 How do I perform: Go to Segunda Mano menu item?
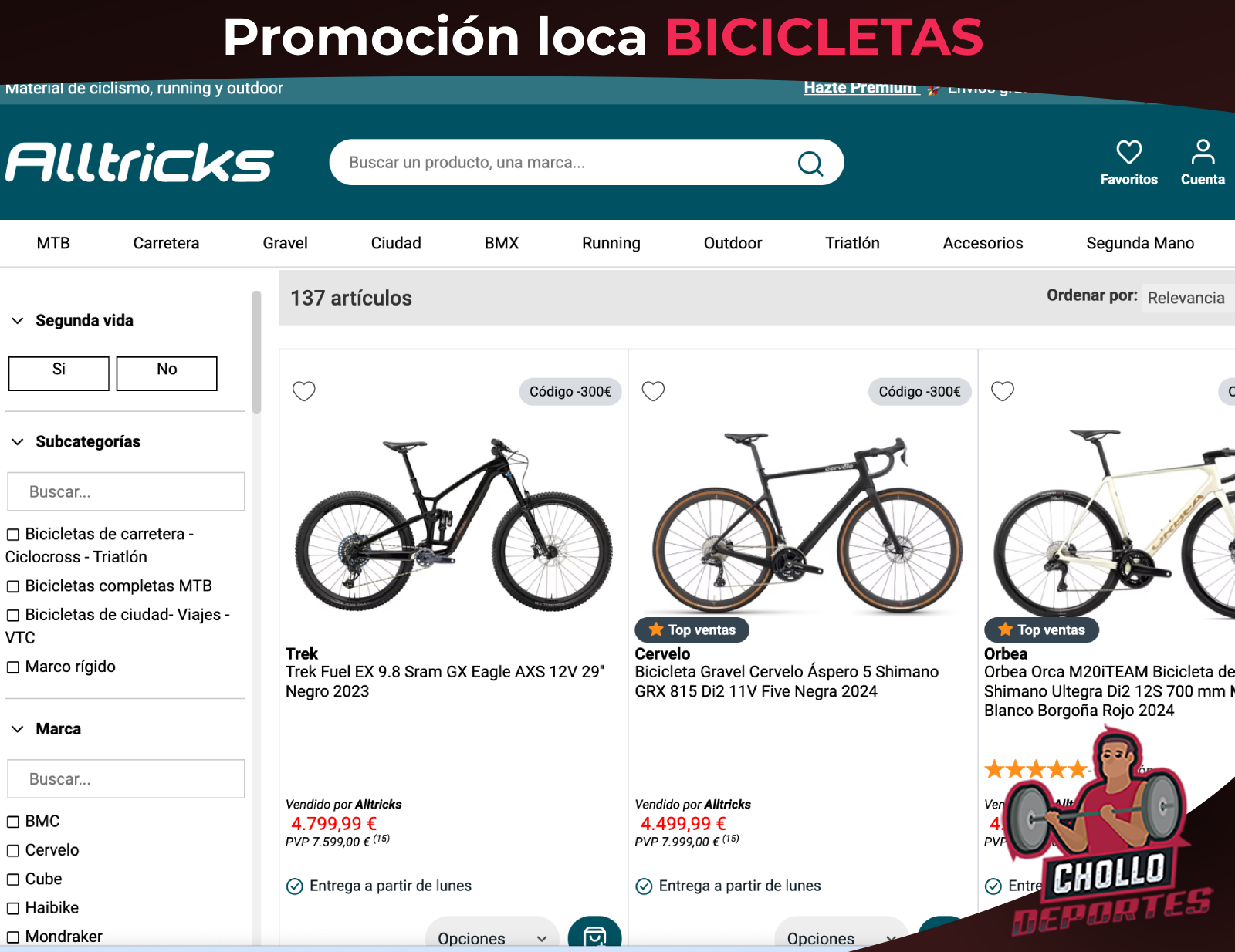1140,243
